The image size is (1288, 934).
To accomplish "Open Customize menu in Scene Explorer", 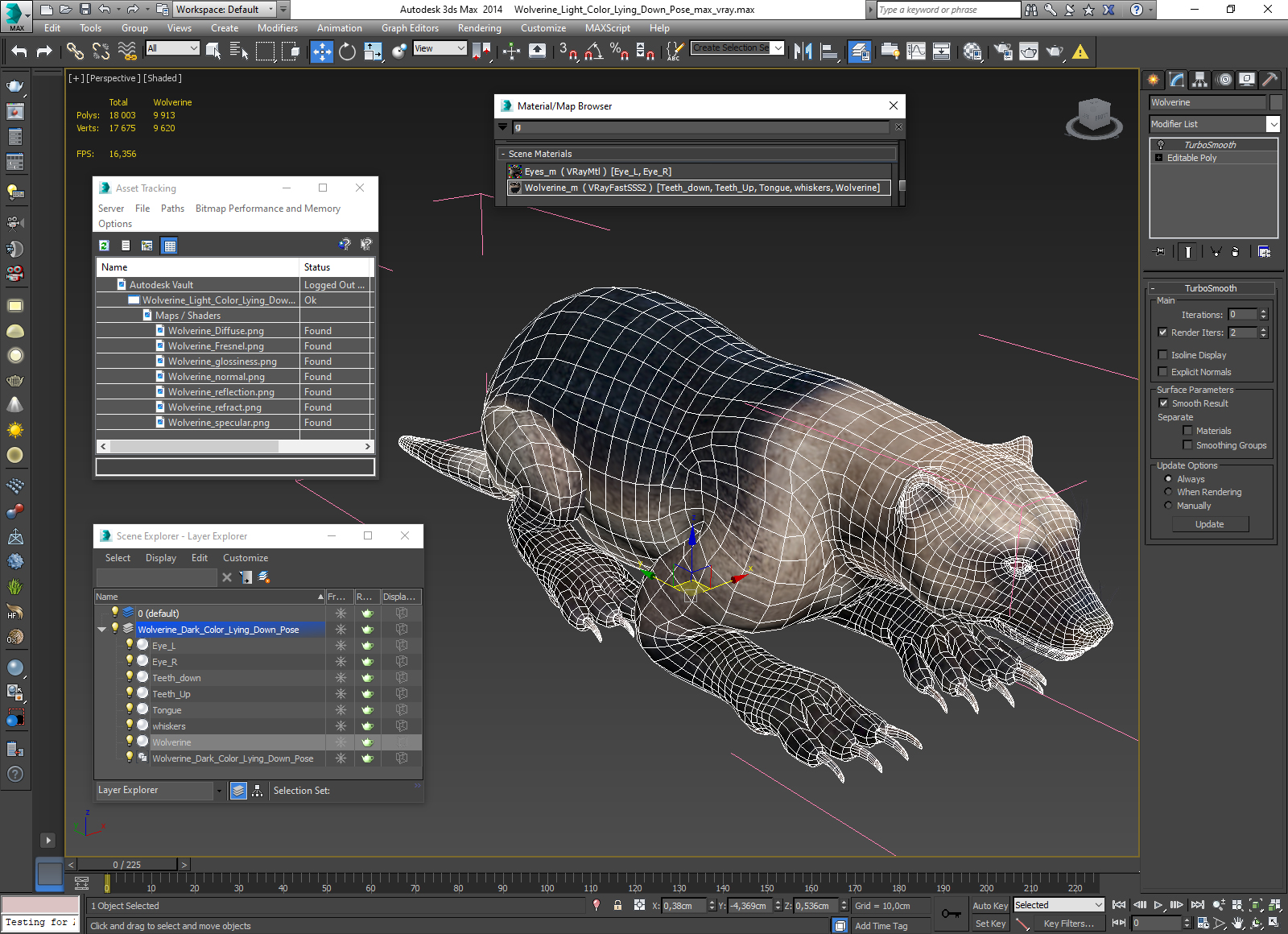I will [246, 557].
